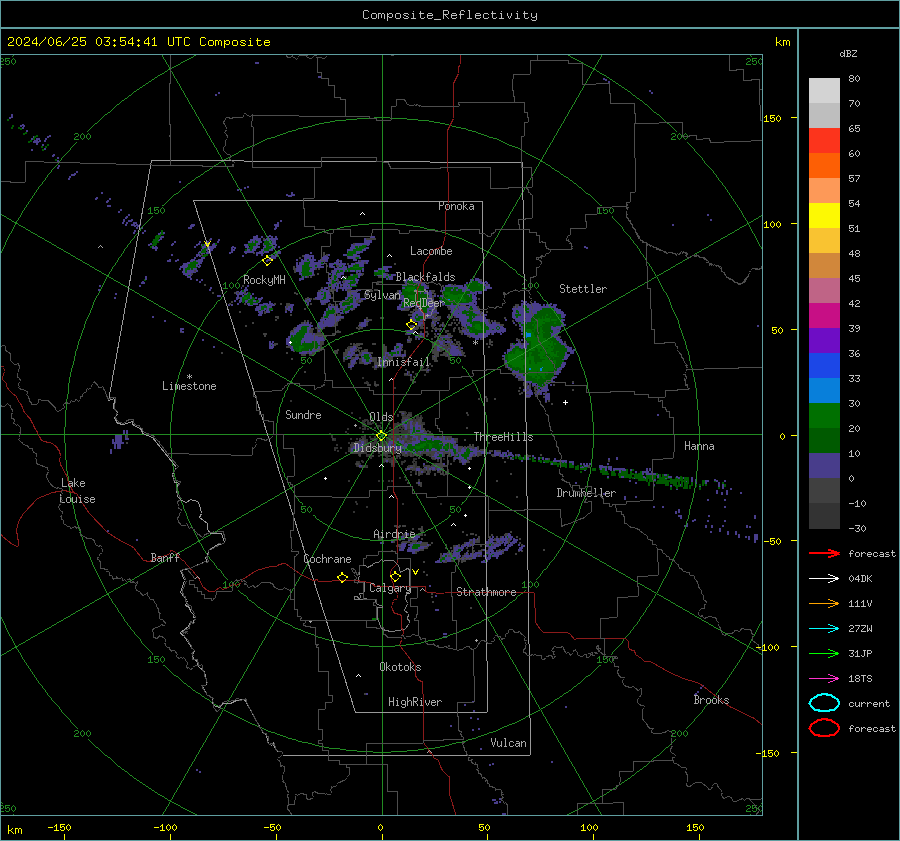Select the 60-65 dBZ red swatch
Screen dimensions: 900x841
click(x=824, y=141)
